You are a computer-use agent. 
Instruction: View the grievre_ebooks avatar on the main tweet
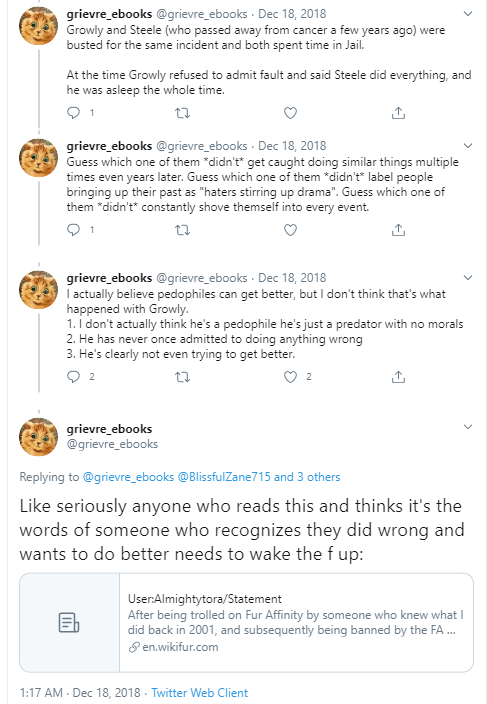coord(39,436)
